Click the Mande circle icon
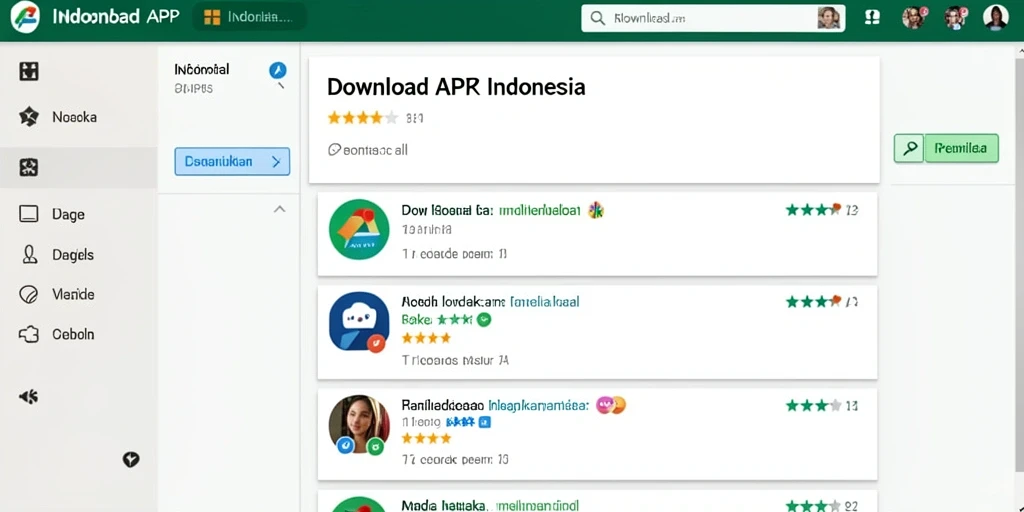The width and height of the screenshot is (1024, 512). tap(29, 295)
